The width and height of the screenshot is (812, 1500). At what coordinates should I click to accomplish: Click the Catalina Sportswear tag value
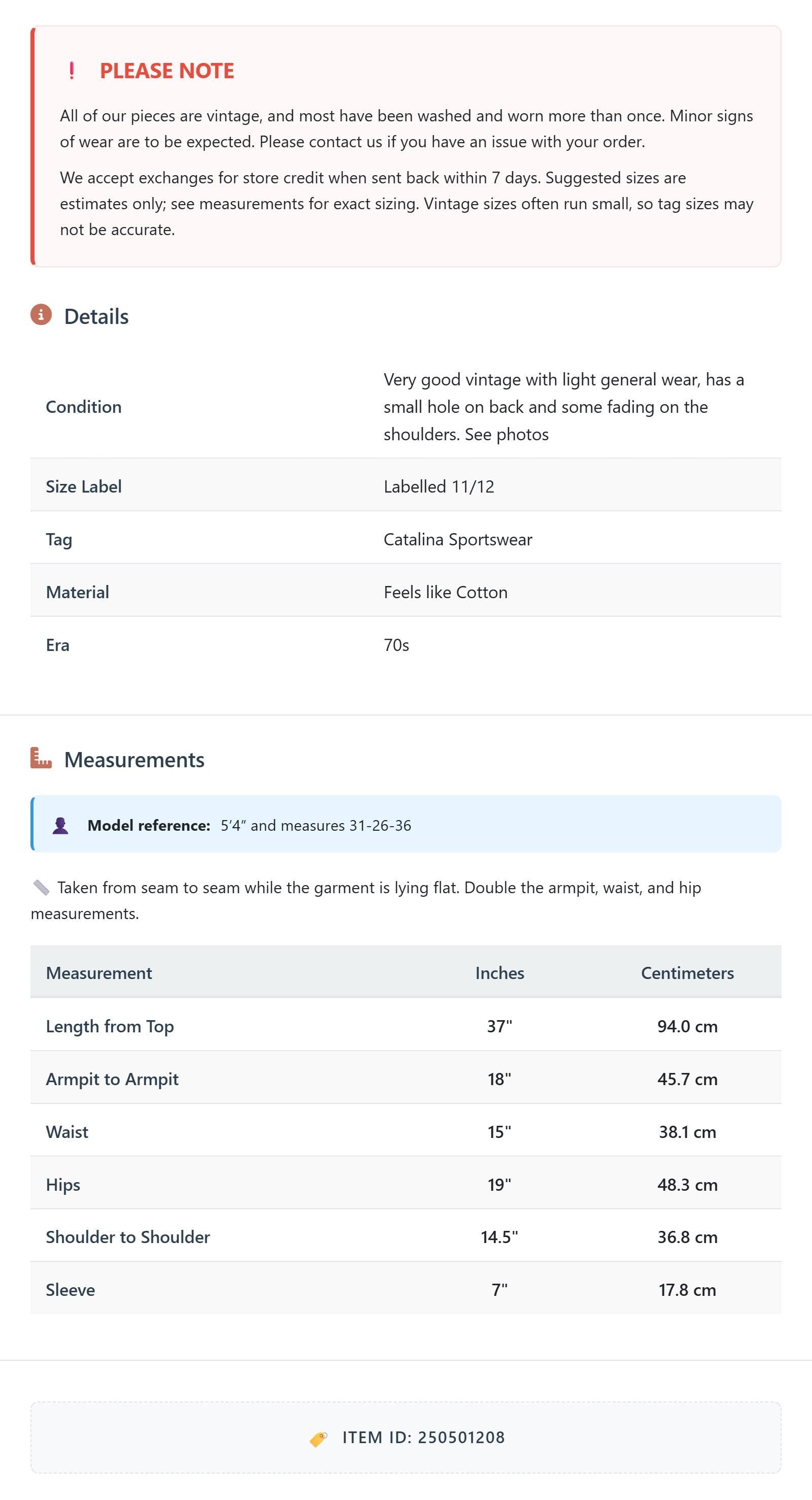click(458, 539)
